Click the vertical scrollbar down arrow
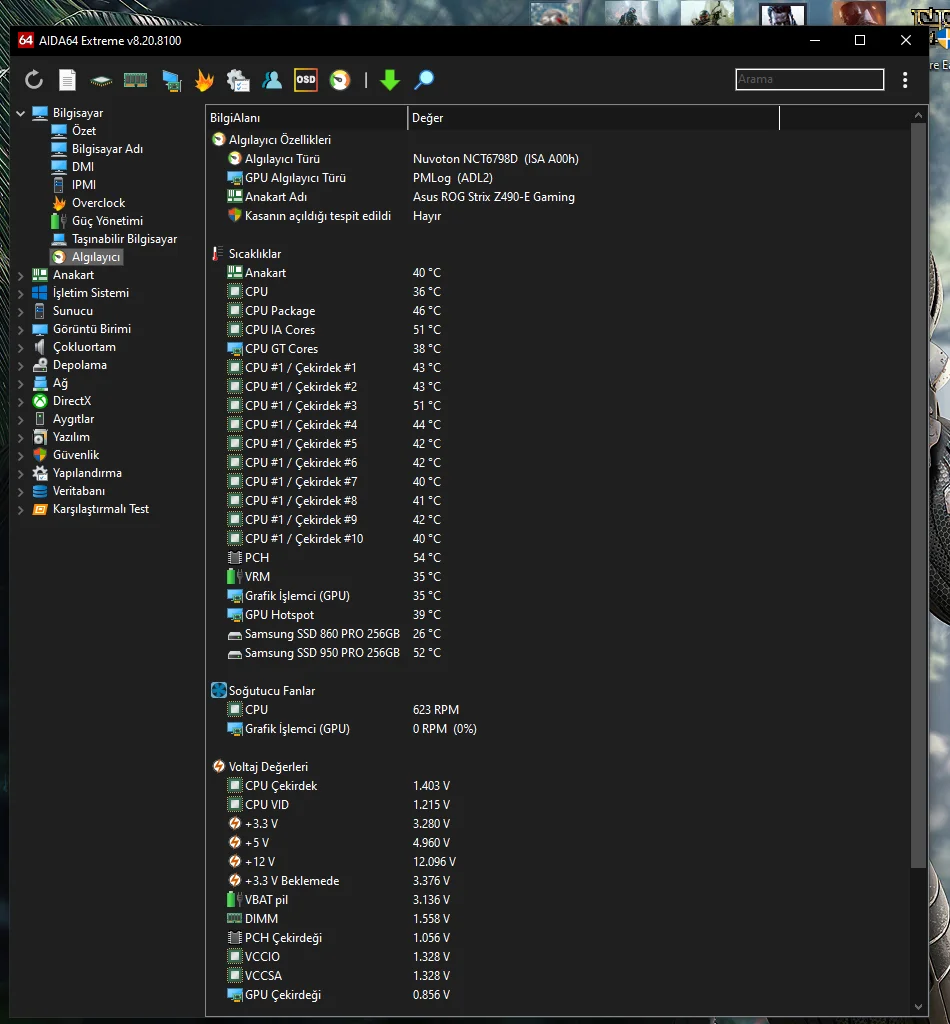Image resolution: width=950 pixels, height=1024 pixels. tap(919, 1006)
